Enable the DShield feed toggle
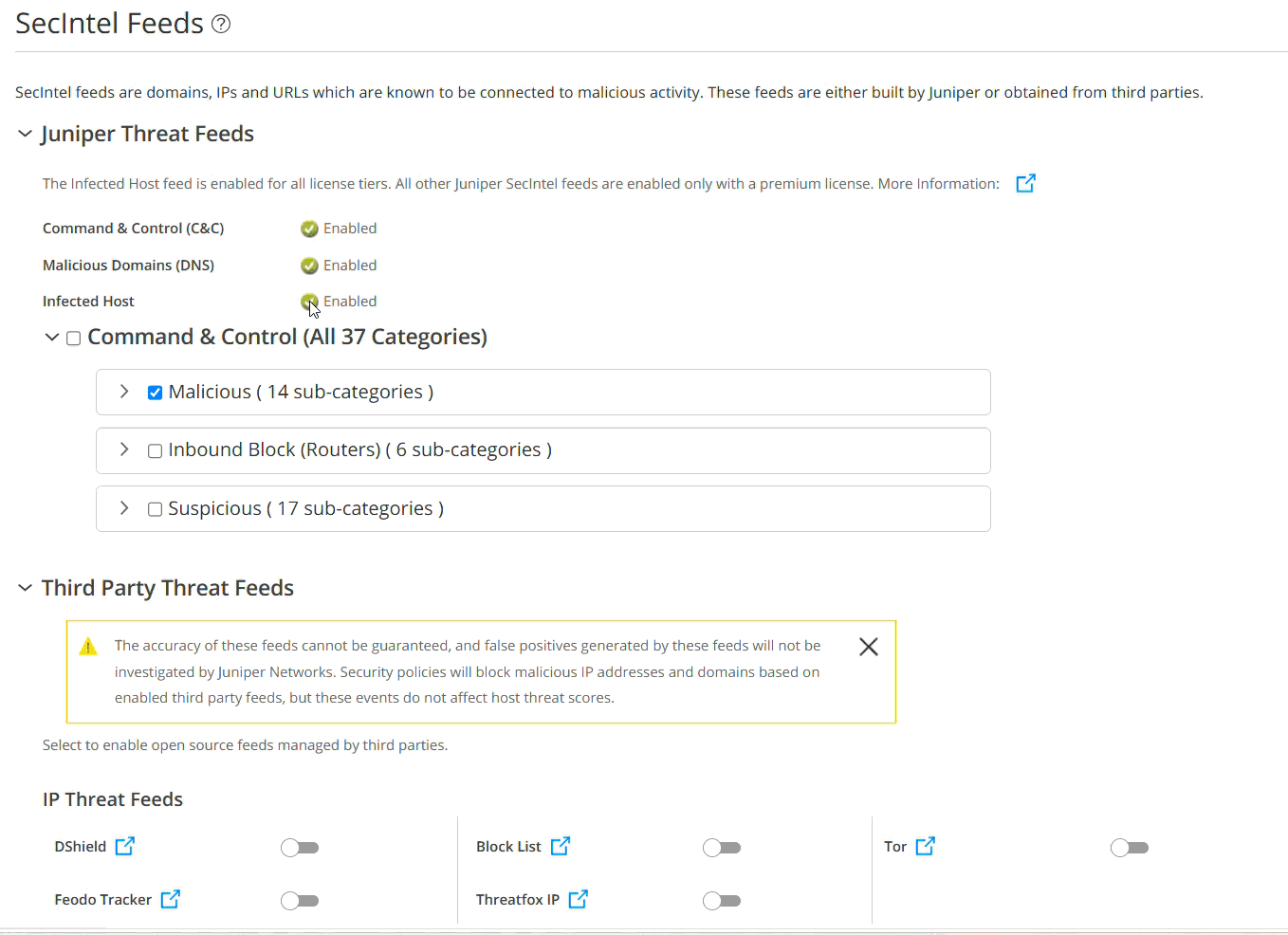The width and height of the screenshot is (1288, 935). (300, 848)
